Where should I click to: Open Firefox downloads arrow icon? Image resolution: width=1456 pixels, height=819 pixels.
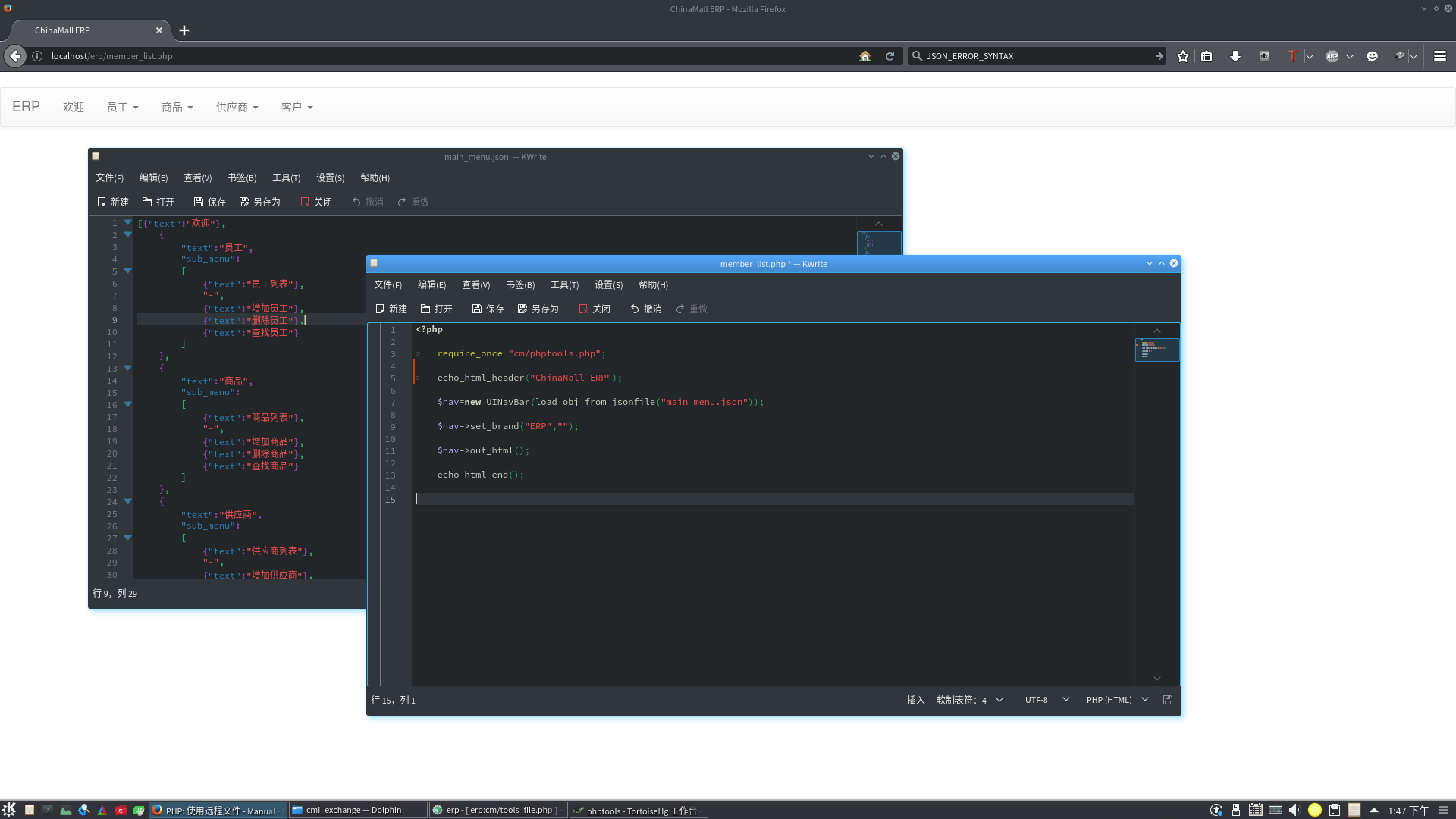(x=1235, y=56)
